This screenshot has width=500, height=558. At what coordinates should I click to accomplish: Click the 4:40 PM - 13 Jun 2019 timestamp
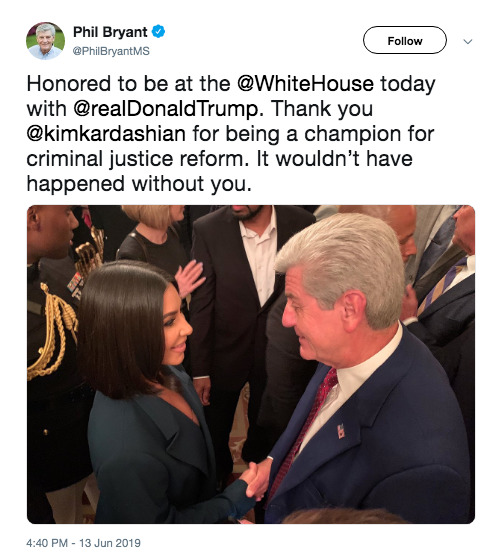click(x=83, y=543)
